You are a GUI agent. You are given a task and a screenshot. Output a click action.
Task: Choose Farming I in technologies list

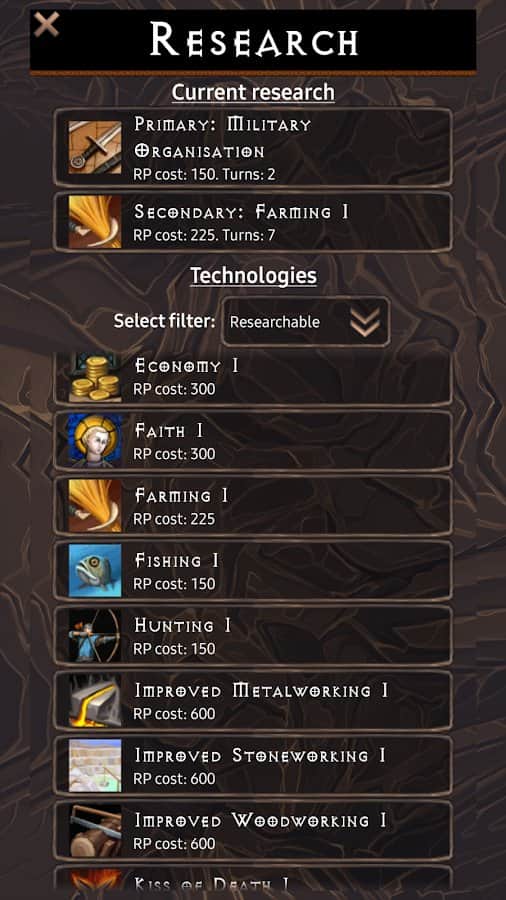point(253,506)
